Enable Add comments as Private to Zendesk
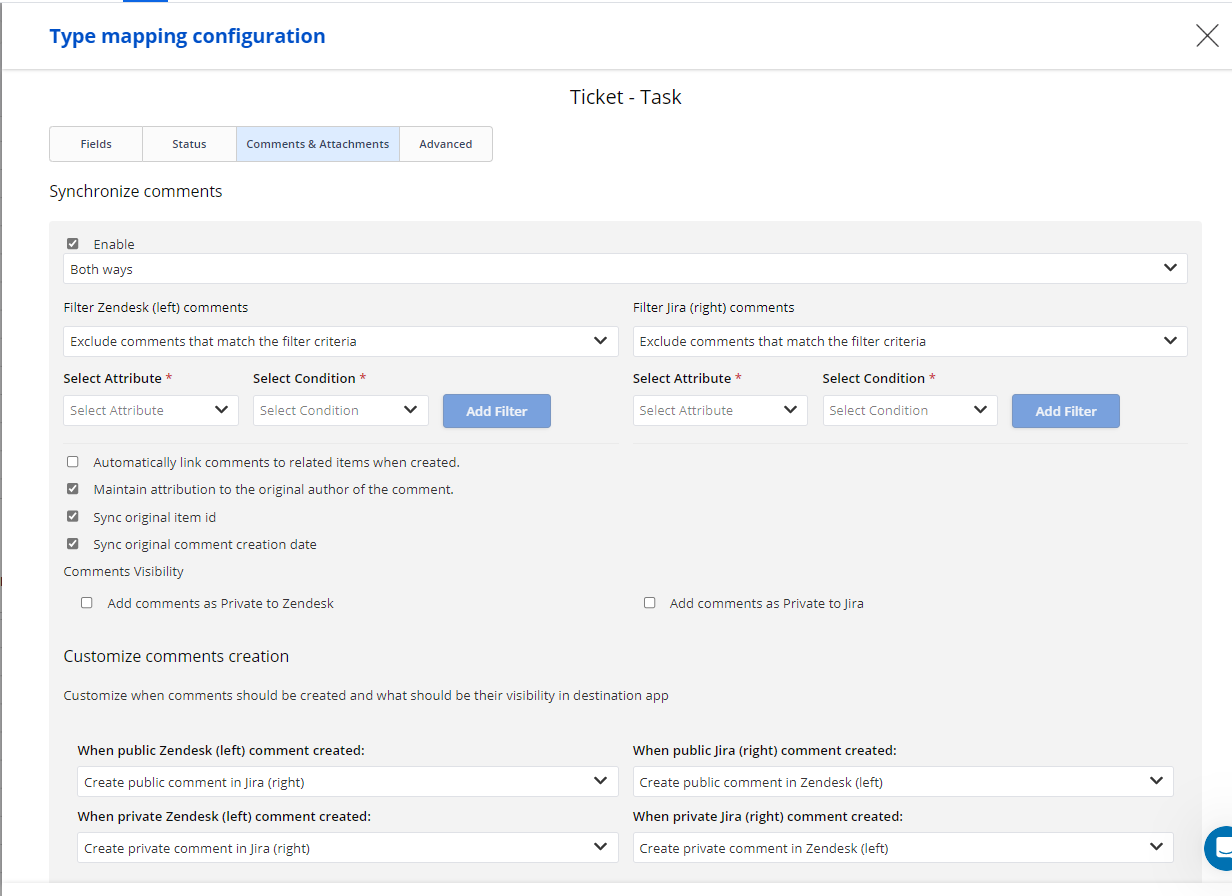Image resolution: width=1232 pixels, height=896 pixels. pyautogui.click(x=87, y=603)
